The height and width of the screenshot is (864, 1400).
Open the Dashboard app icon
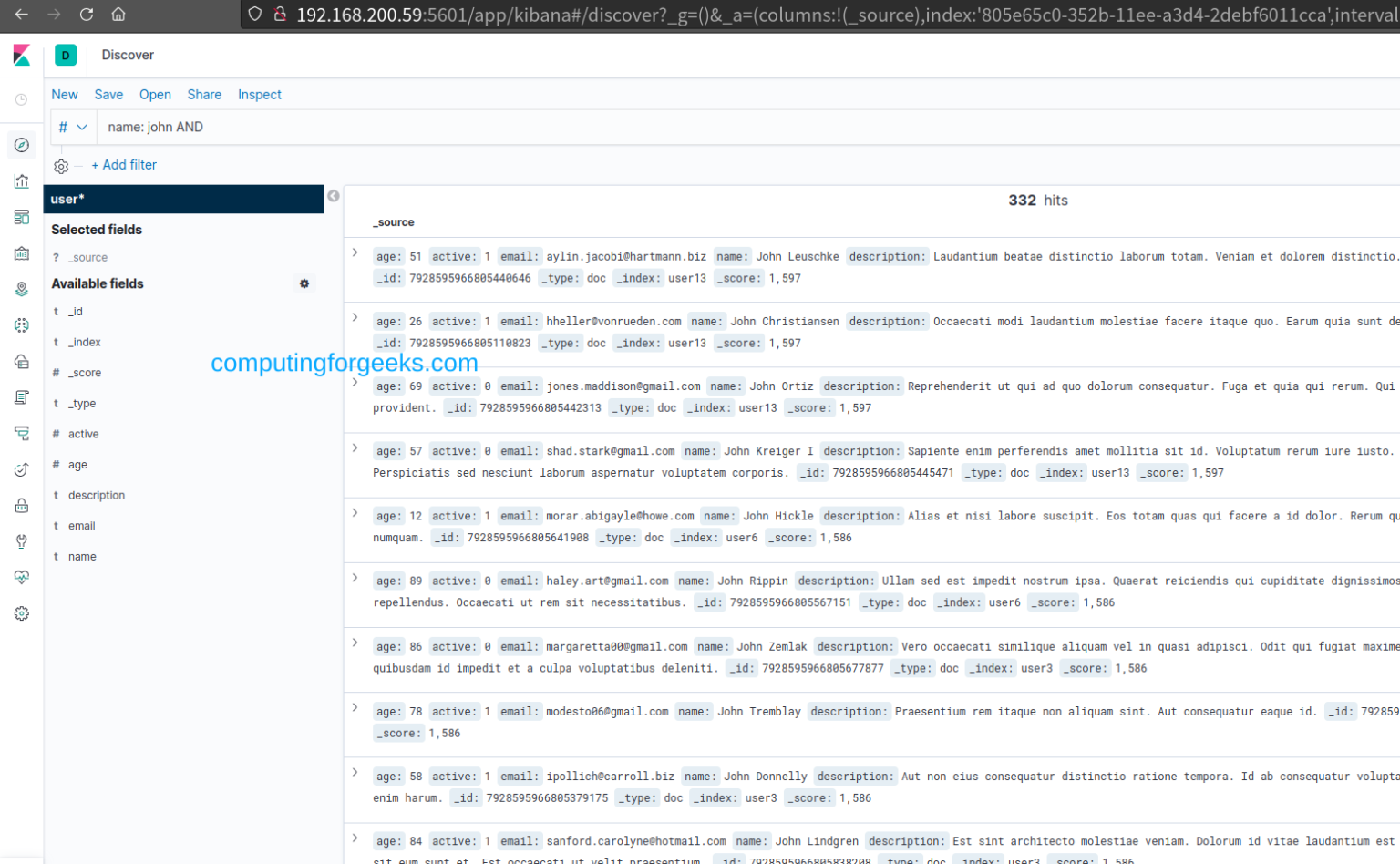21,217
